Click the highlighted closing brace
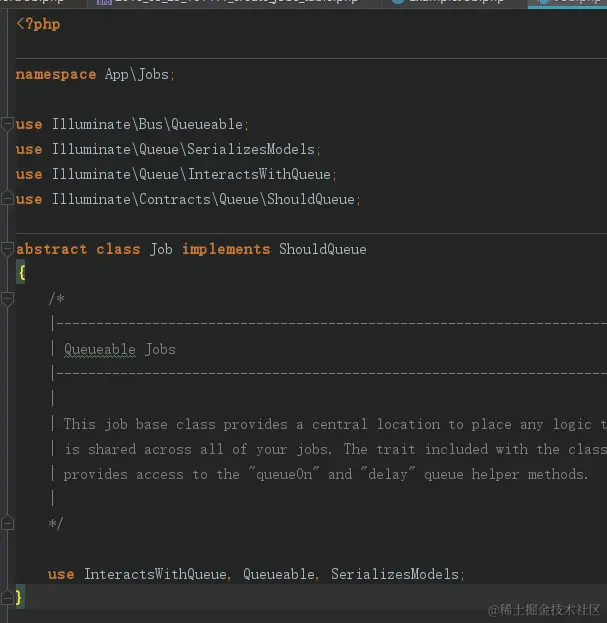 19,596
